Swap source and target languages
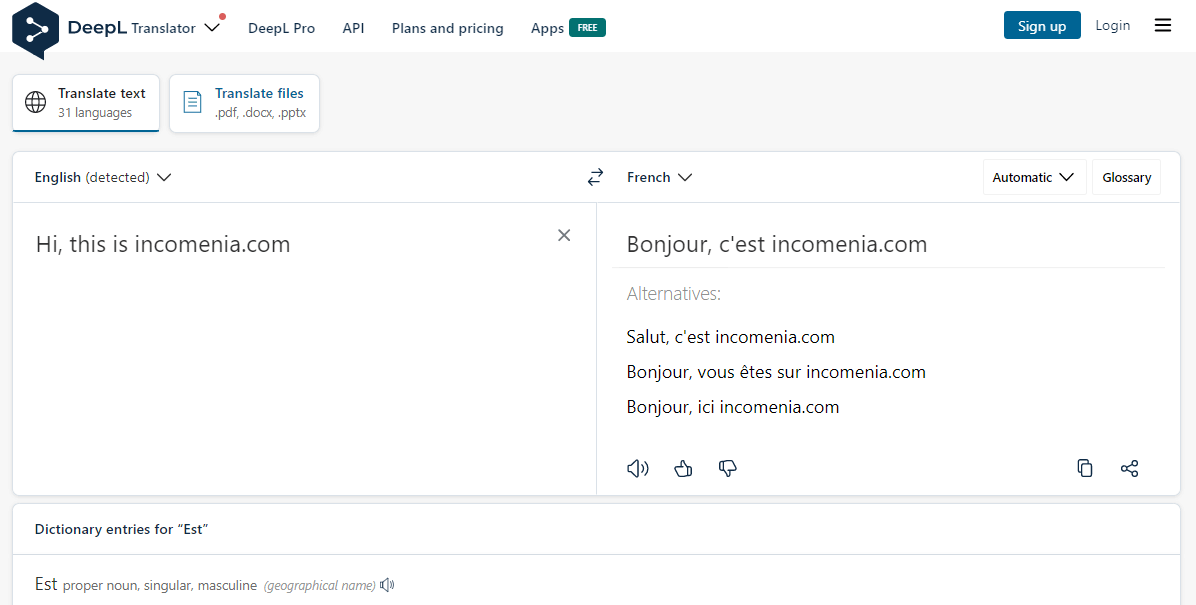Screen dimensions: 1196x605 tap(595, 177)
